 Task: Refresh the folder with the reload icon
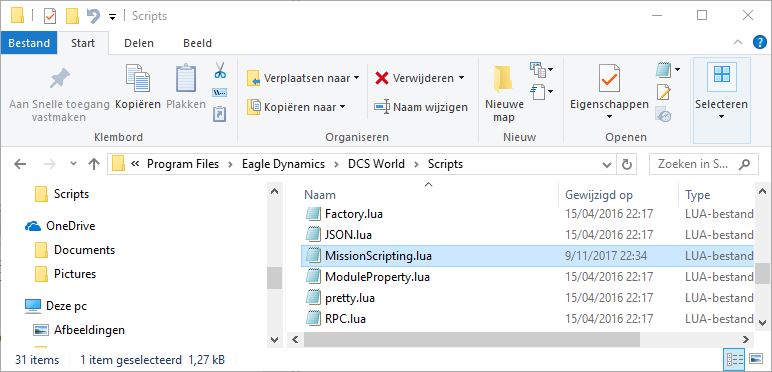coord(627,164)
